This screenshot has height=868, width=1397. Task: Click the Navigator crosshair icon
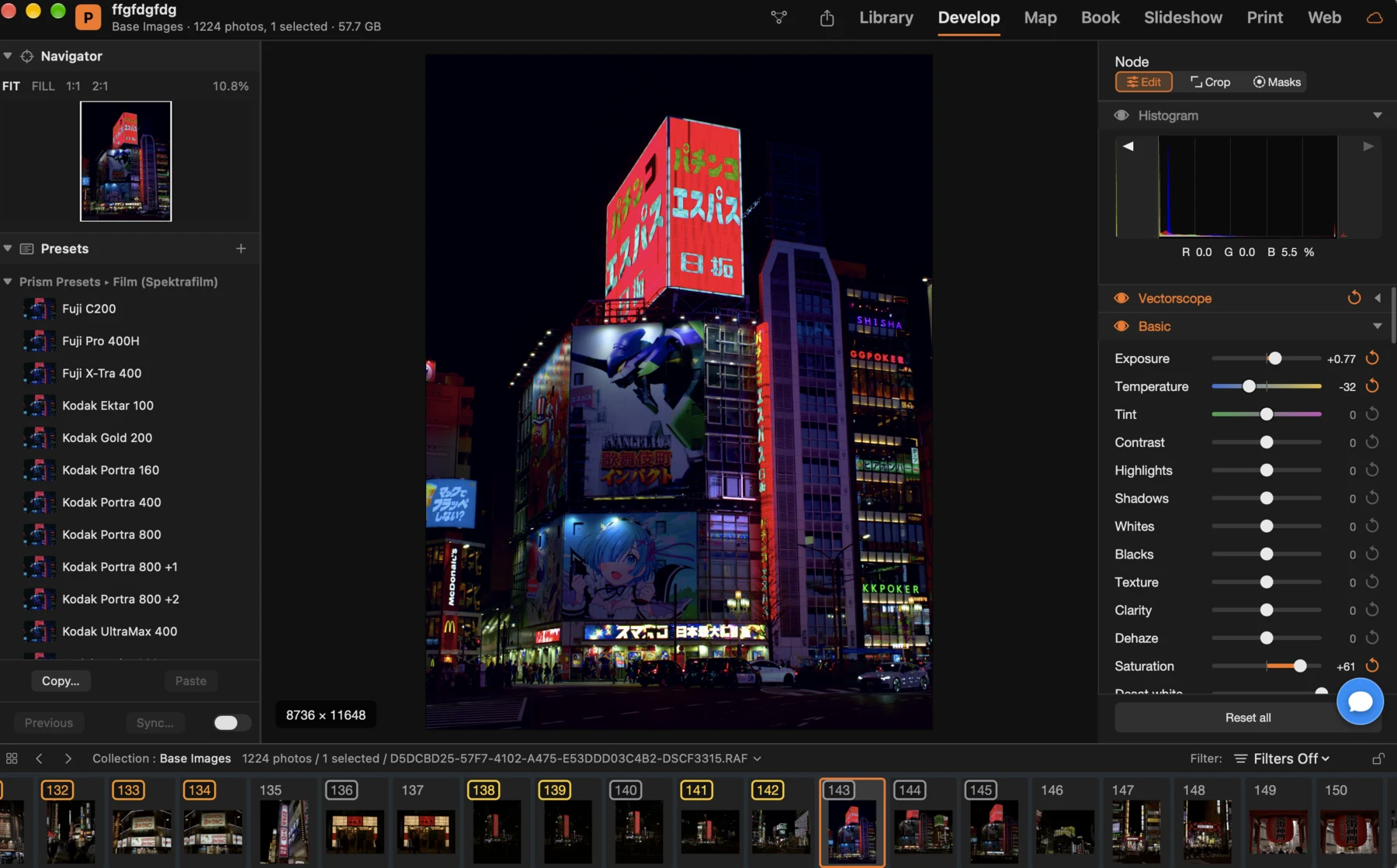pyautogui.click(x=27, y=56)
